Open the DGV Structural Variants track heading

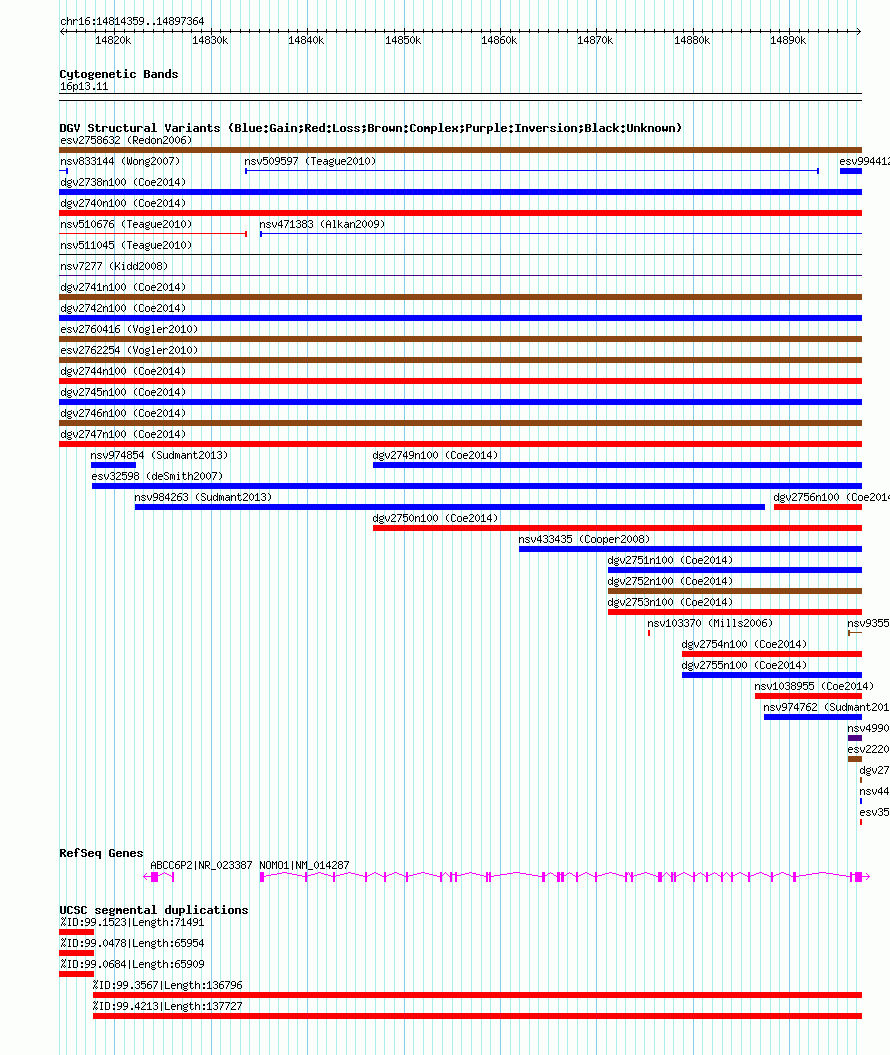(371, 128)
